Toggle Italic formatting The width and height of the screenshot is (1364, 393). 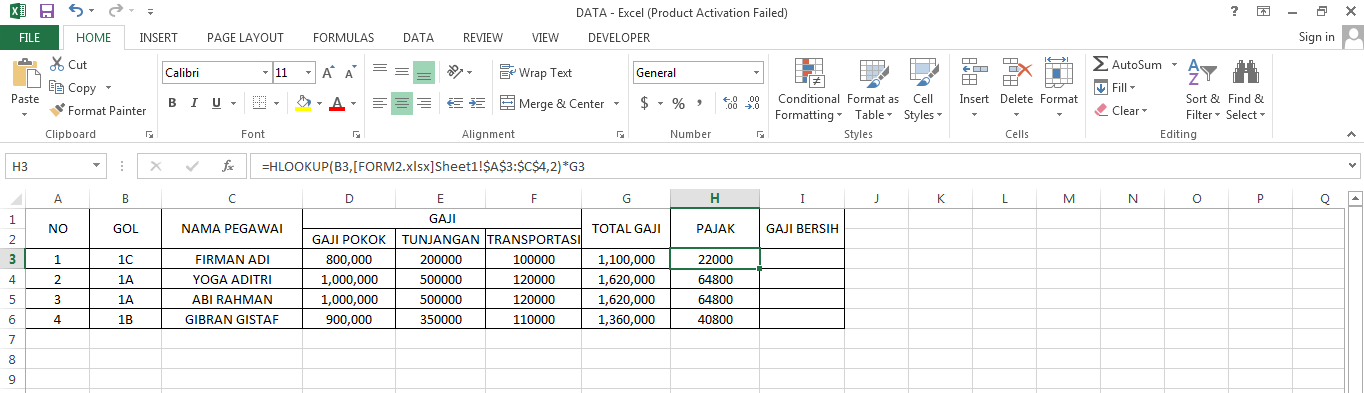(x=194, y=103)
